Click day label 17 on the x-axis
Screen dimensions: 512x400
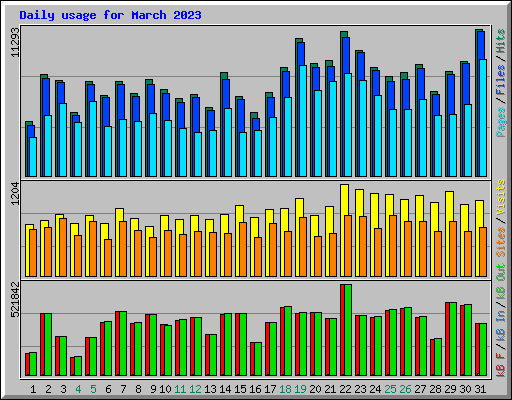pyautogui.click(x=270, y=389)
